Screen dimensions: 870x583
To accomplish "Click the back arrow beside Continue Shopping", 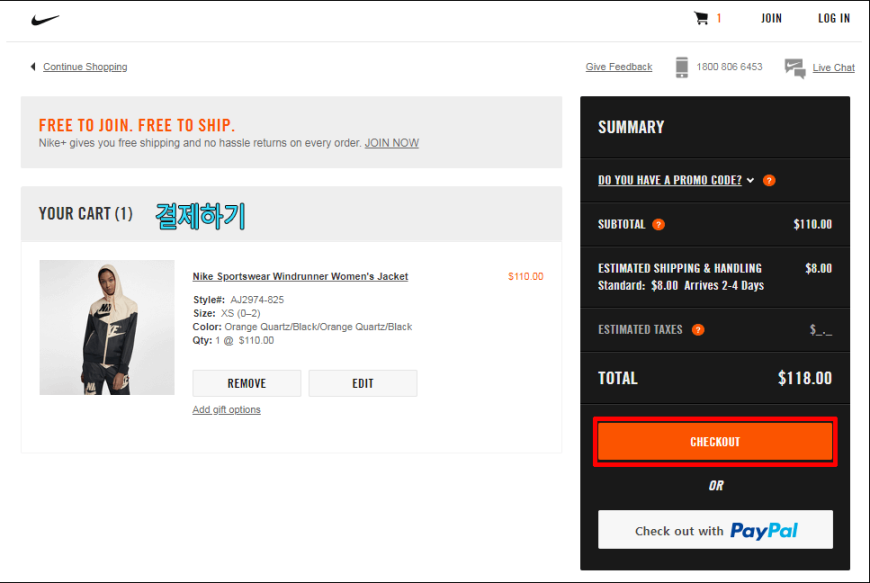I will [x=33, y=67].
